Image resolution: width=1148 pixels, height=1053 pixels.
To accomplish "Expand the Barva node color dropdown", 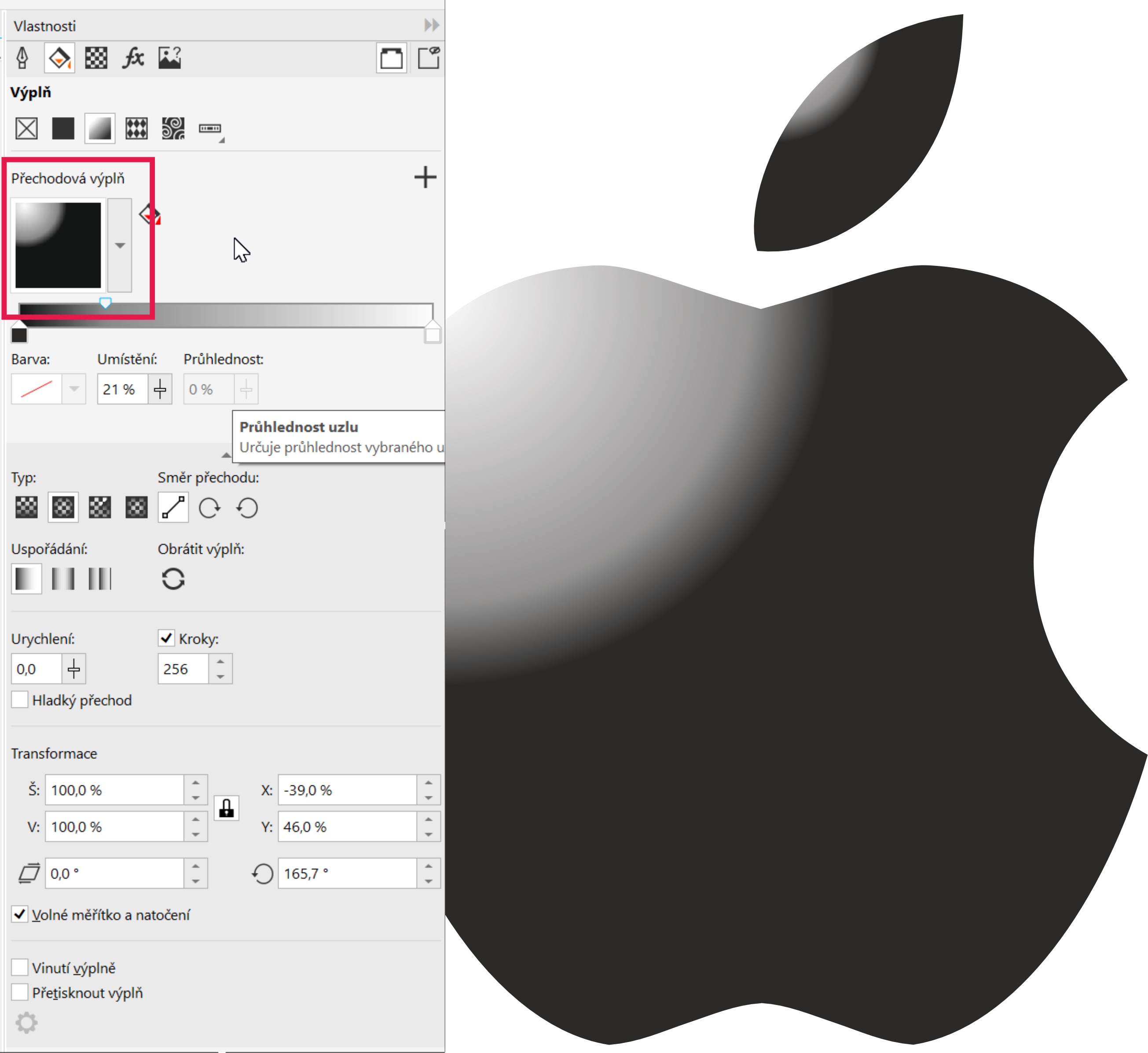I will [x=74, y=389].
